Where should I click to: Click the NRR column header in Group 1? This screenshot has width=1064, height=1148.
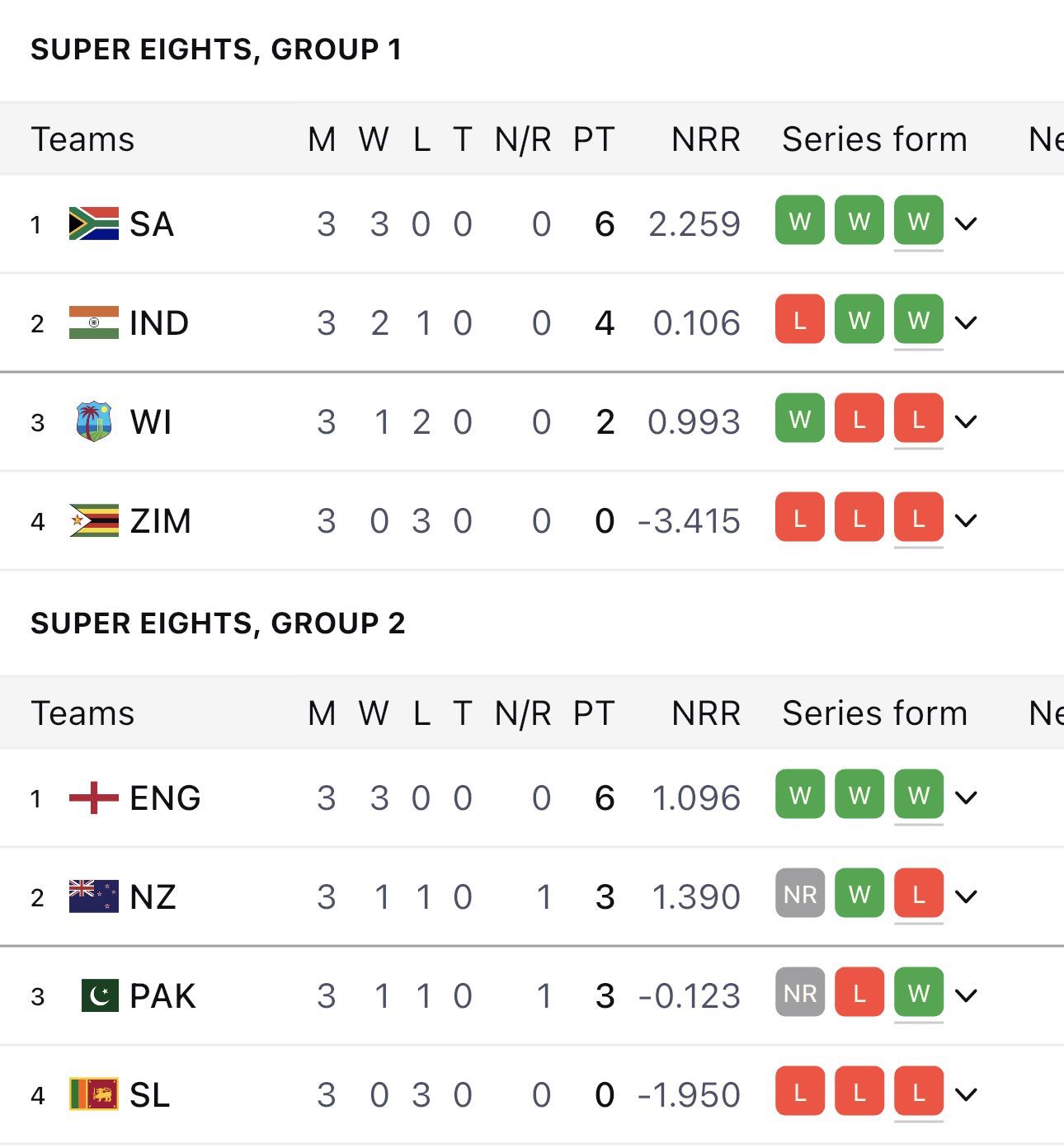(x=705, y=139)
